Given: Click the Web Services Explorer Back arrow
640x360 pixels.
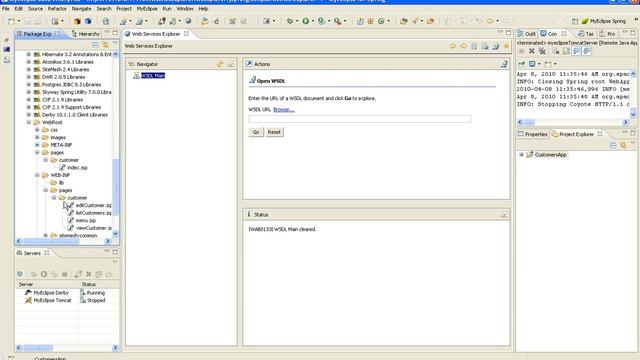Looking at the screenshot, I should coord(453,46).
